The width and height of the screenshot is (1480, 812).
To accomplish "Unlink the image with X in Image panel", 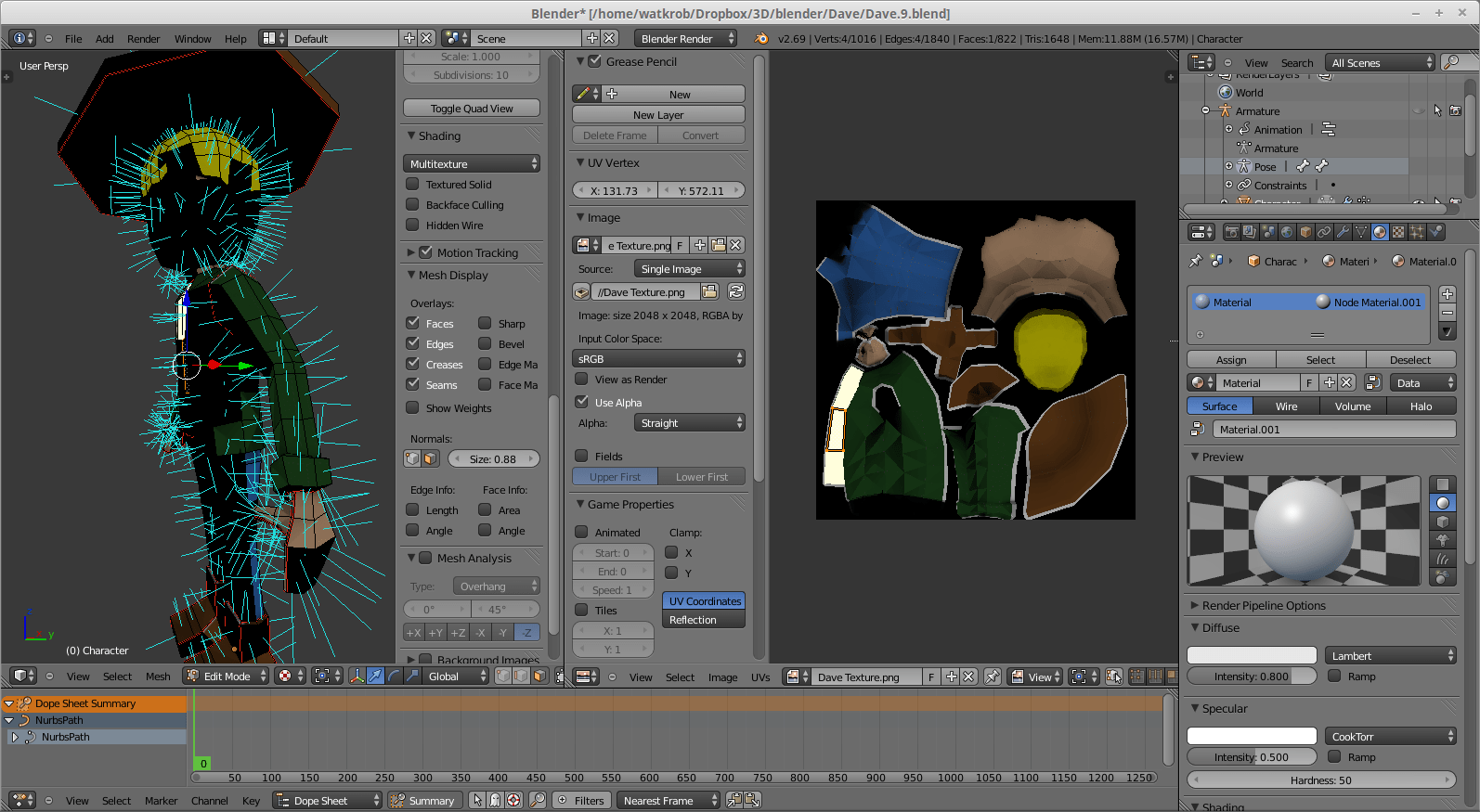I will (735, 246).
